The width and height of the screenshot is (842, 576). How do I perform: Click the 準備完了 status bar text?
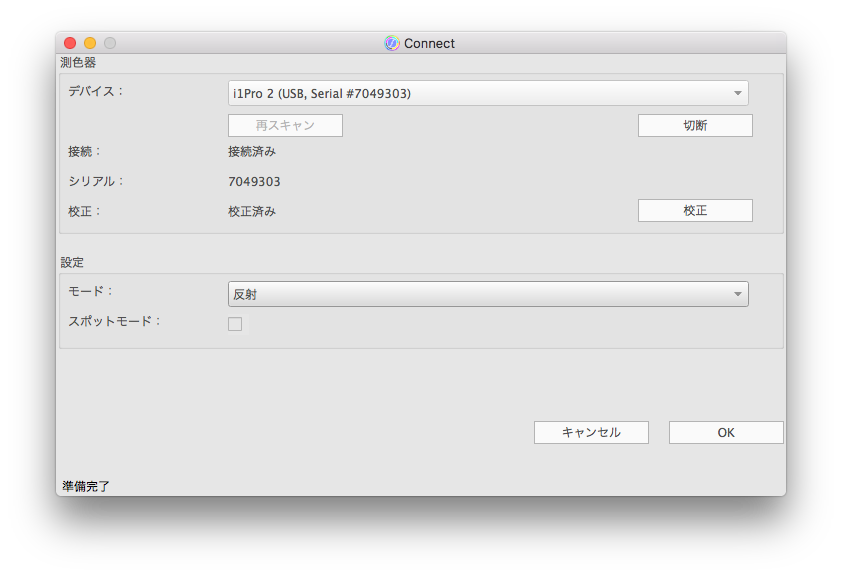86,486
